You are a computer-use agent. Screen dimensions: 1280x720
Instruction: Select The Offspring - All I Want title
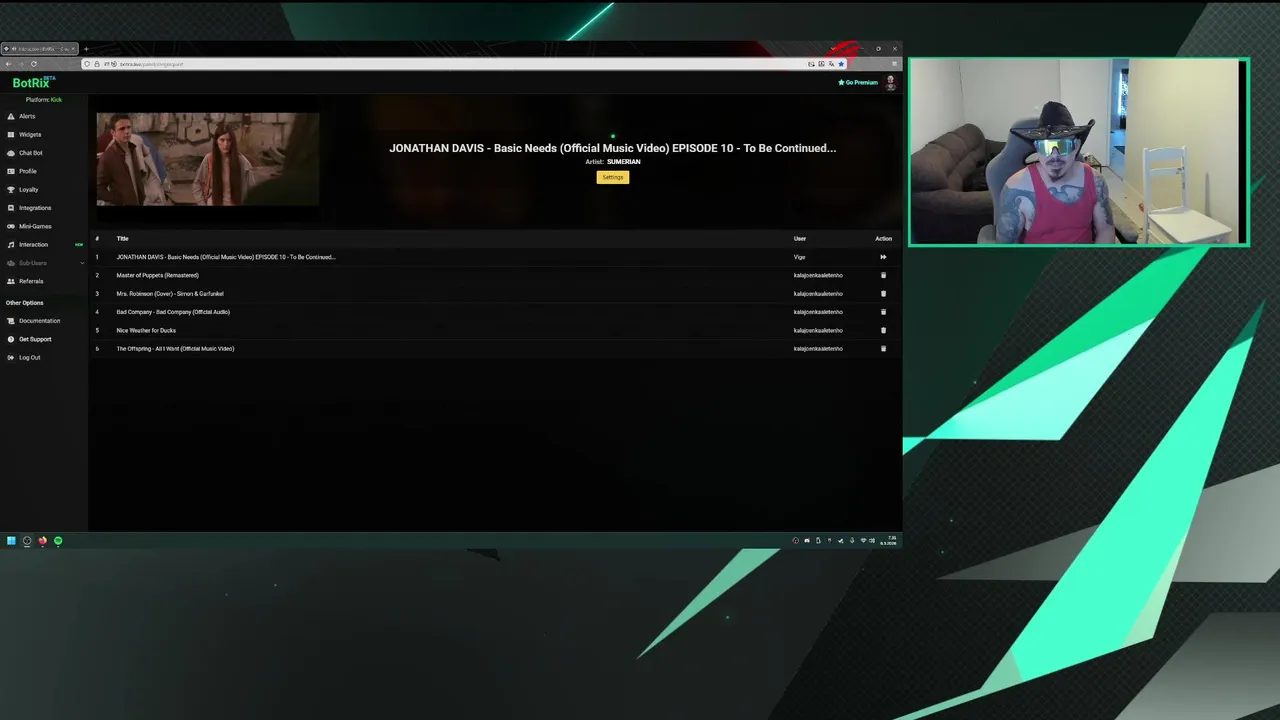pos(175,348)
